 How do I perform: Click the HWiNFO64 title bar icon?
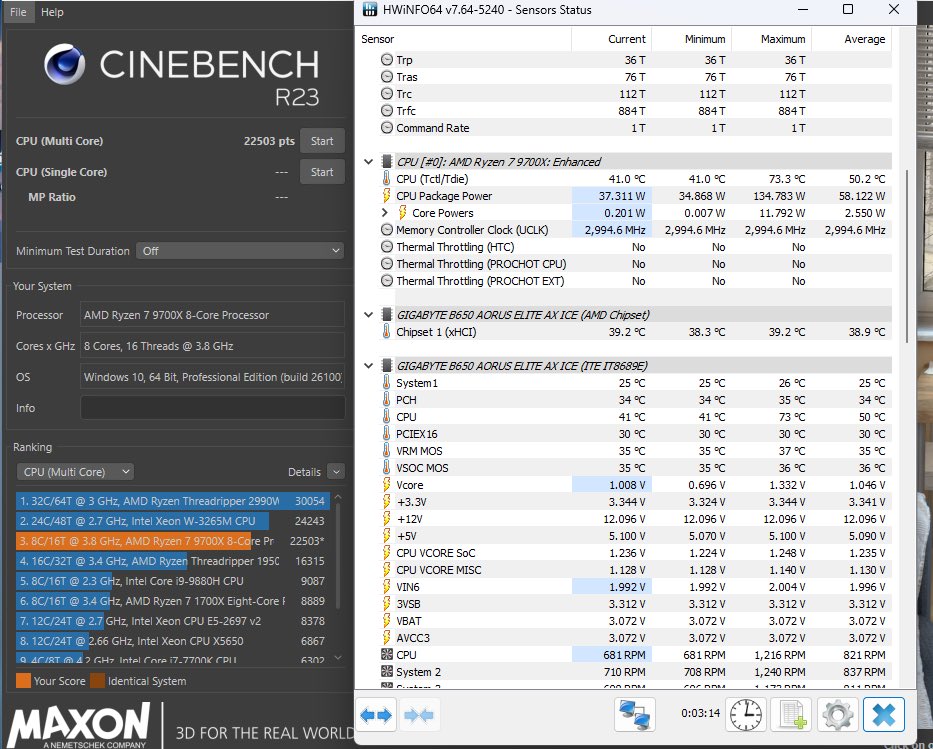(370, 10)
